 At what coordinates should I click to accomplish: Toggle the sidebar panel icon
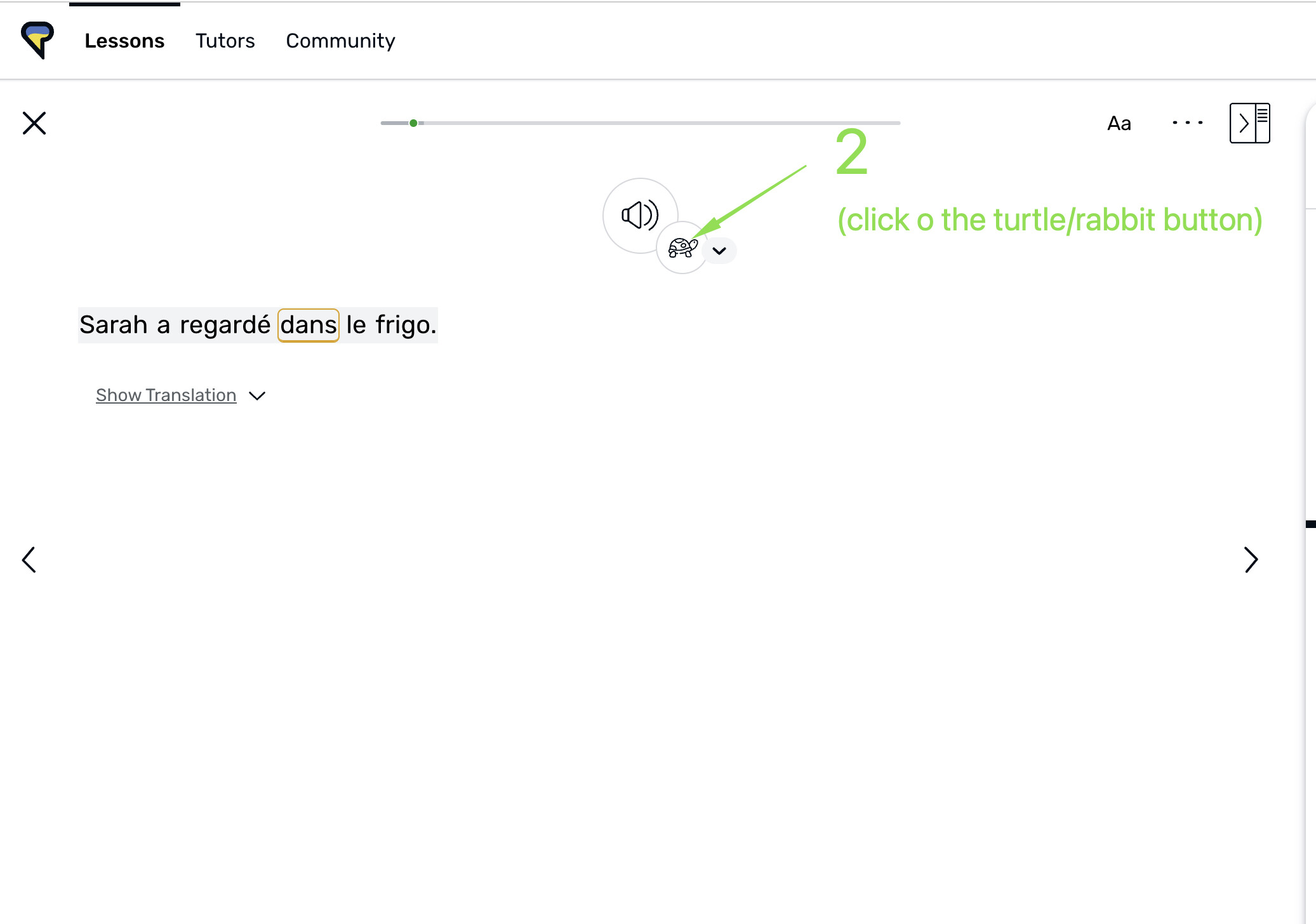click(x=1249, y=123)
